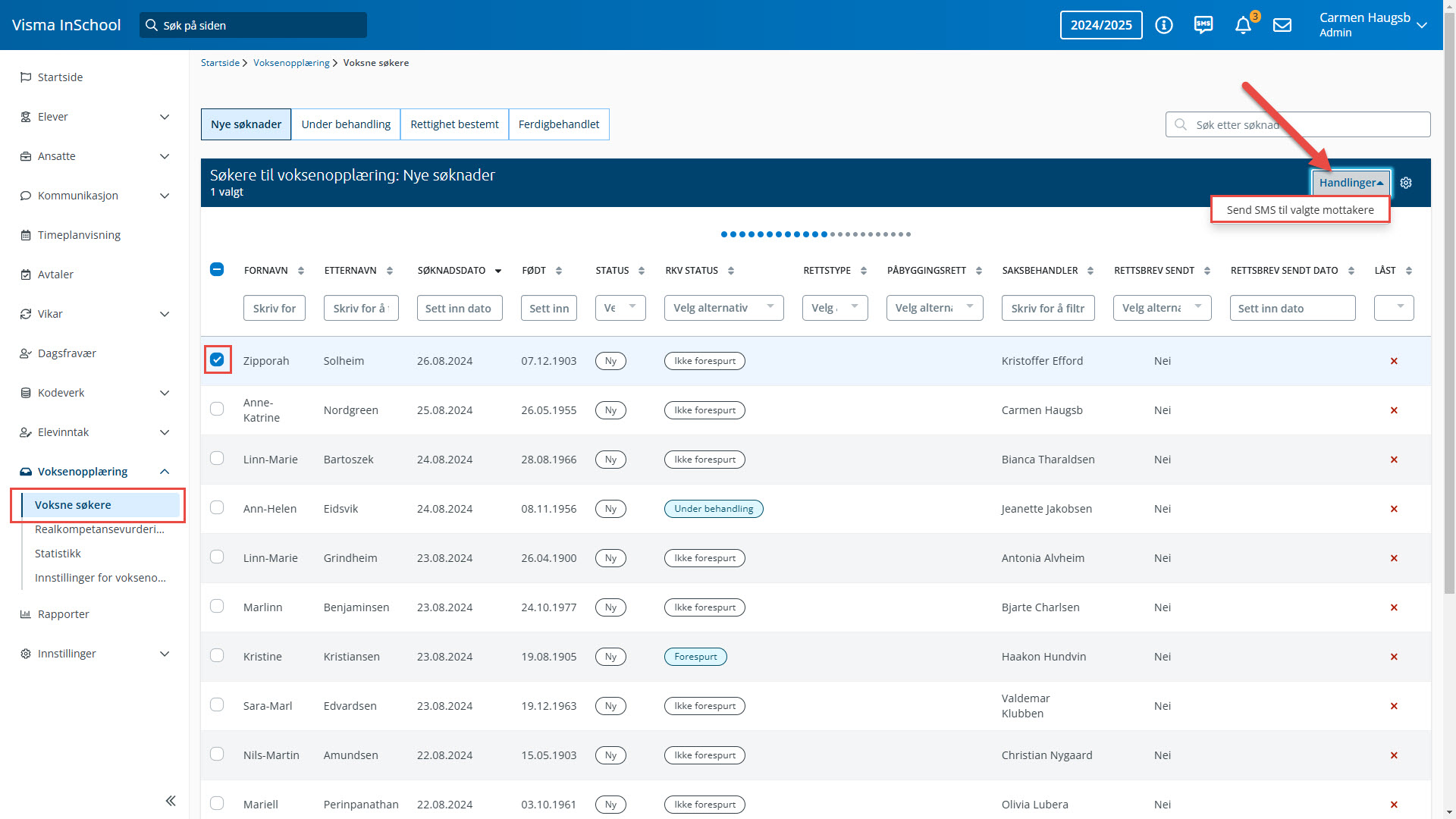Open the mail envelope icon

1282,25
